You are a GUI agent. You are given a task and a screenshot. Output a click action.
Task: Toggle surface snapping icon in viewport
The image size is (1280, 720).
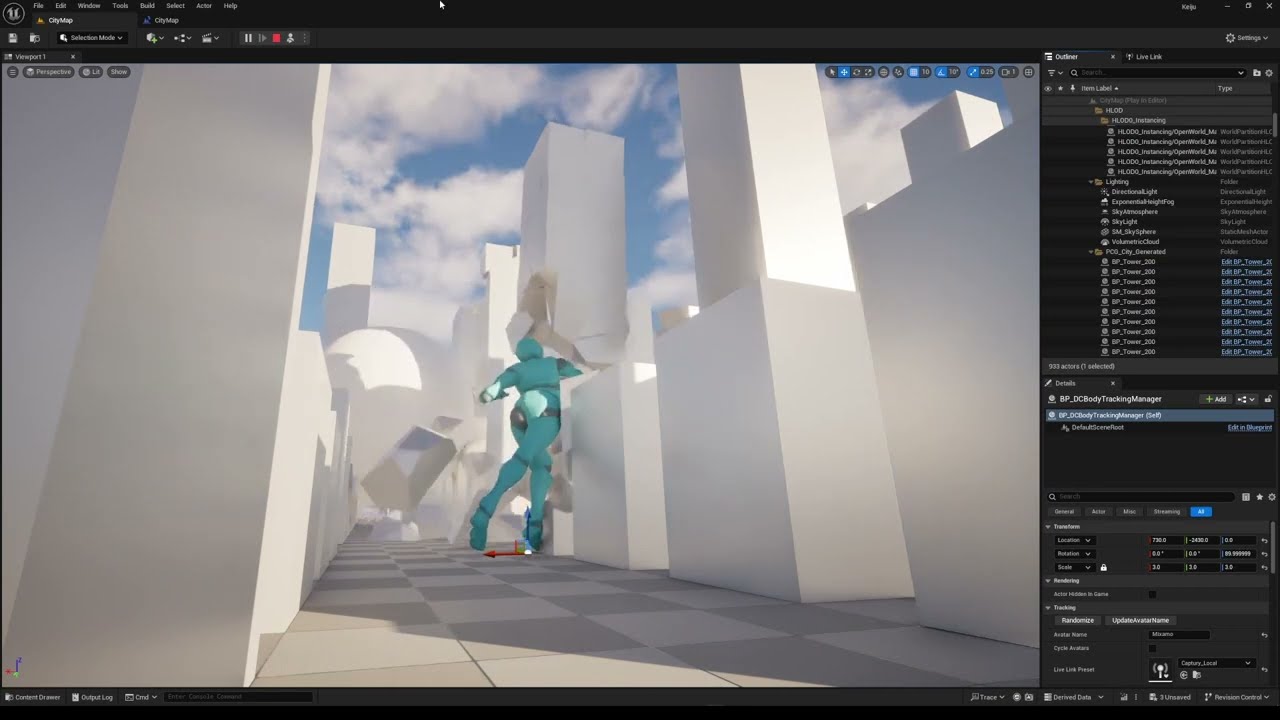(897, 72)
